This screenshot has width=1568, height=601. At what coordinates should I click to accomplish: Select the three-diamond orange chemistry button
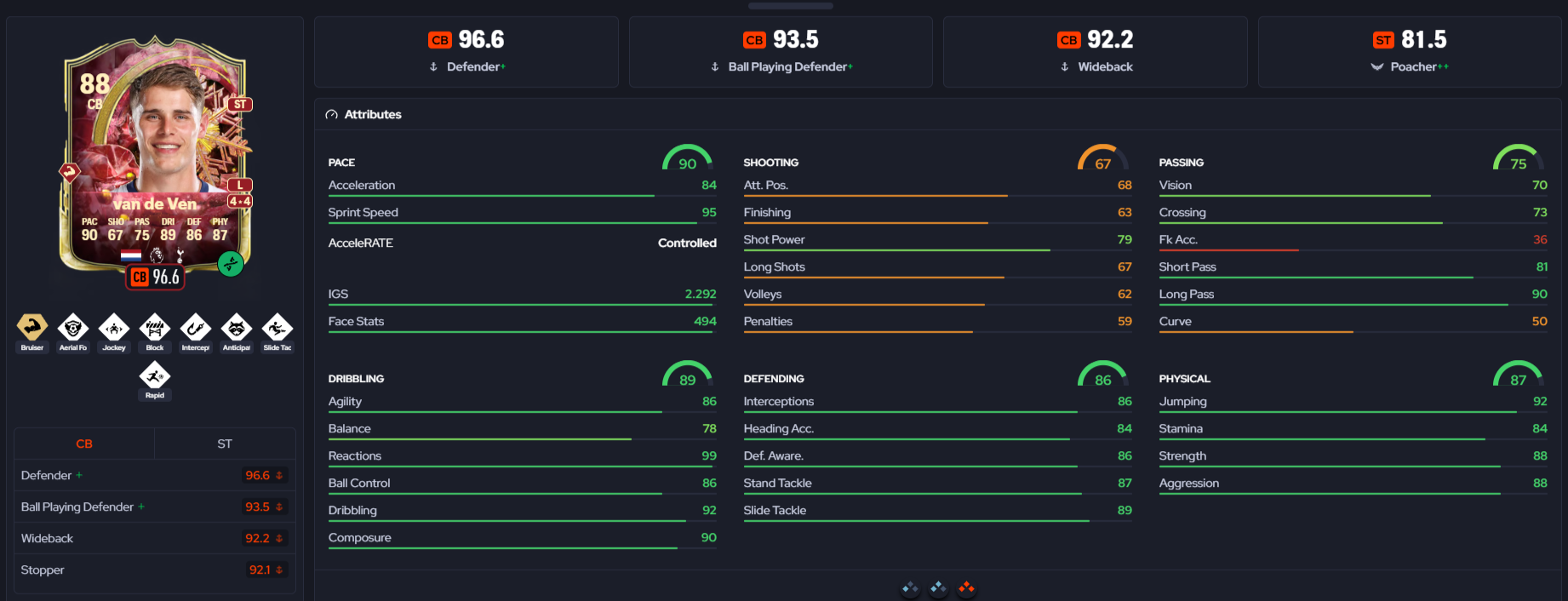point(966,587)
